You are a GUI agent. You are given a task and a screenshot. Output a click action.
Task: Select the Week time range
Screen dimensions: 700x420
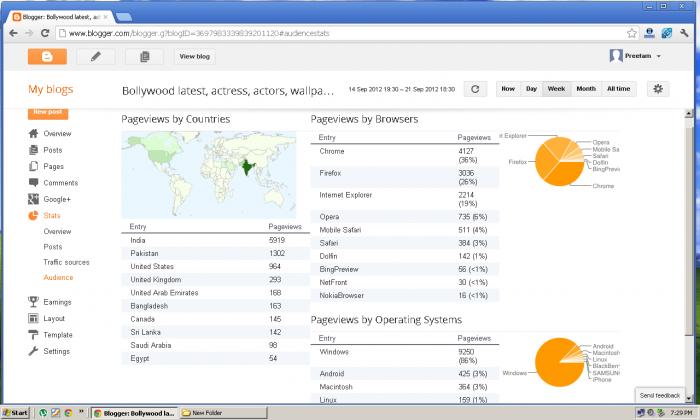point(556,89)
